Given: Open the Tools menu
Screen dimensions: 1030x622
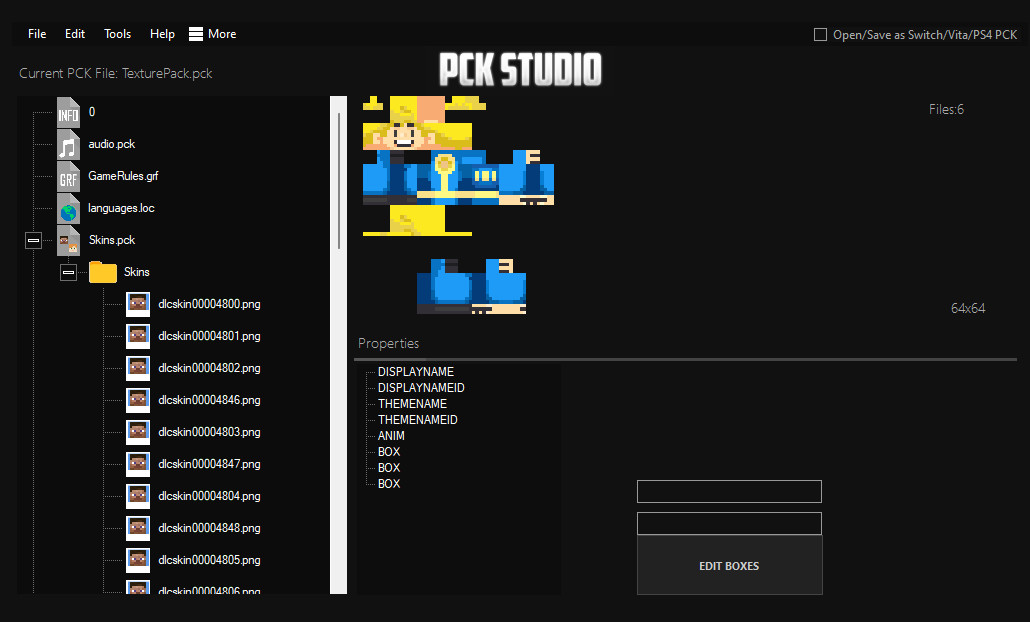Looking at the screenshot, I should click(117, 33).
